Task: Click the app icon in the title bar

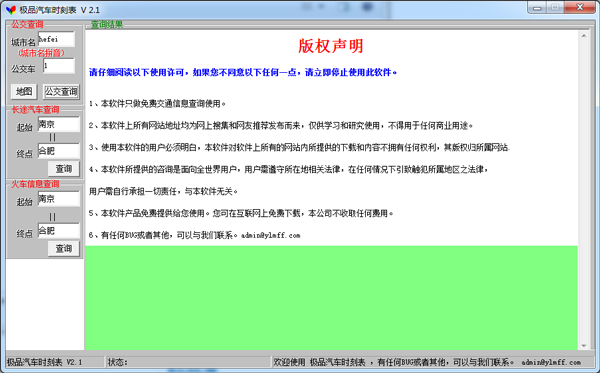Action: 11,10
